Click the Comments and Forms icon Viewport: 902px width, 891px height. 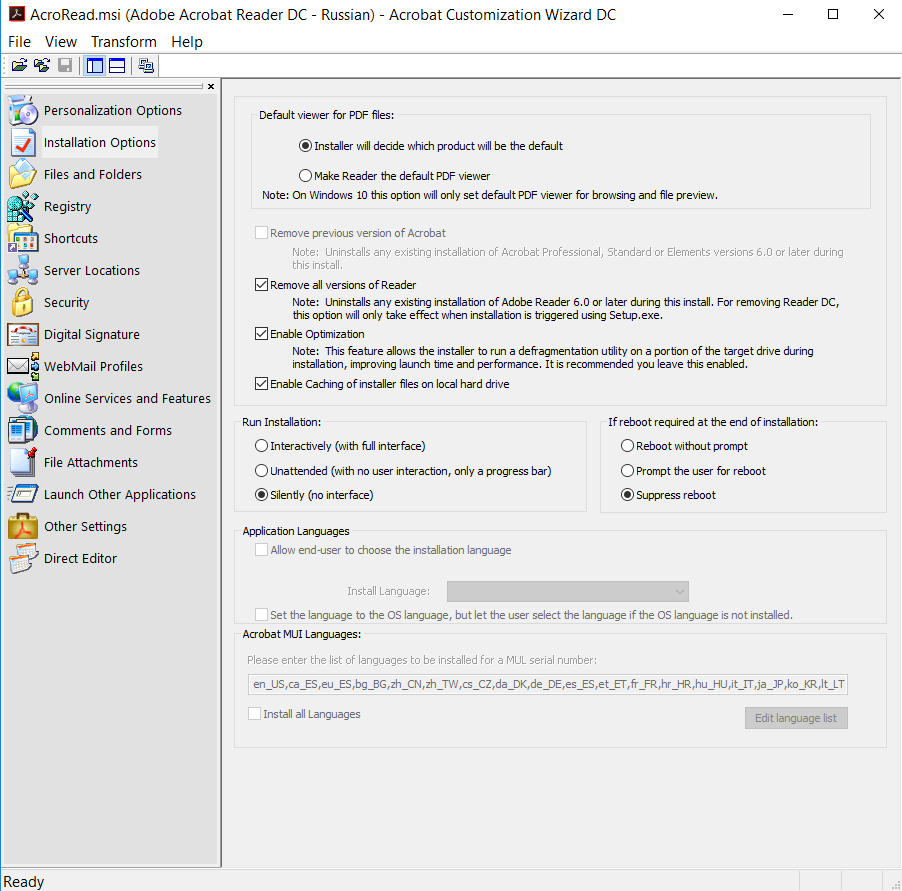click(23, 430)
